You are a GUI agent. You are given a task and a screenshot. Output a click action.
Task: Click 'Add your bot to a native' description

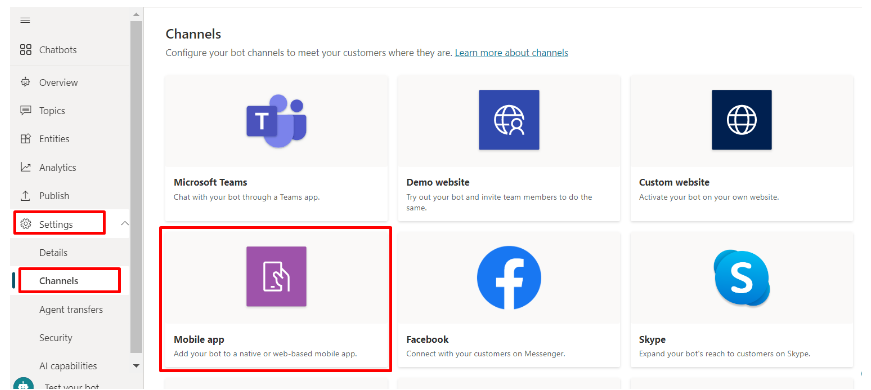266,354
